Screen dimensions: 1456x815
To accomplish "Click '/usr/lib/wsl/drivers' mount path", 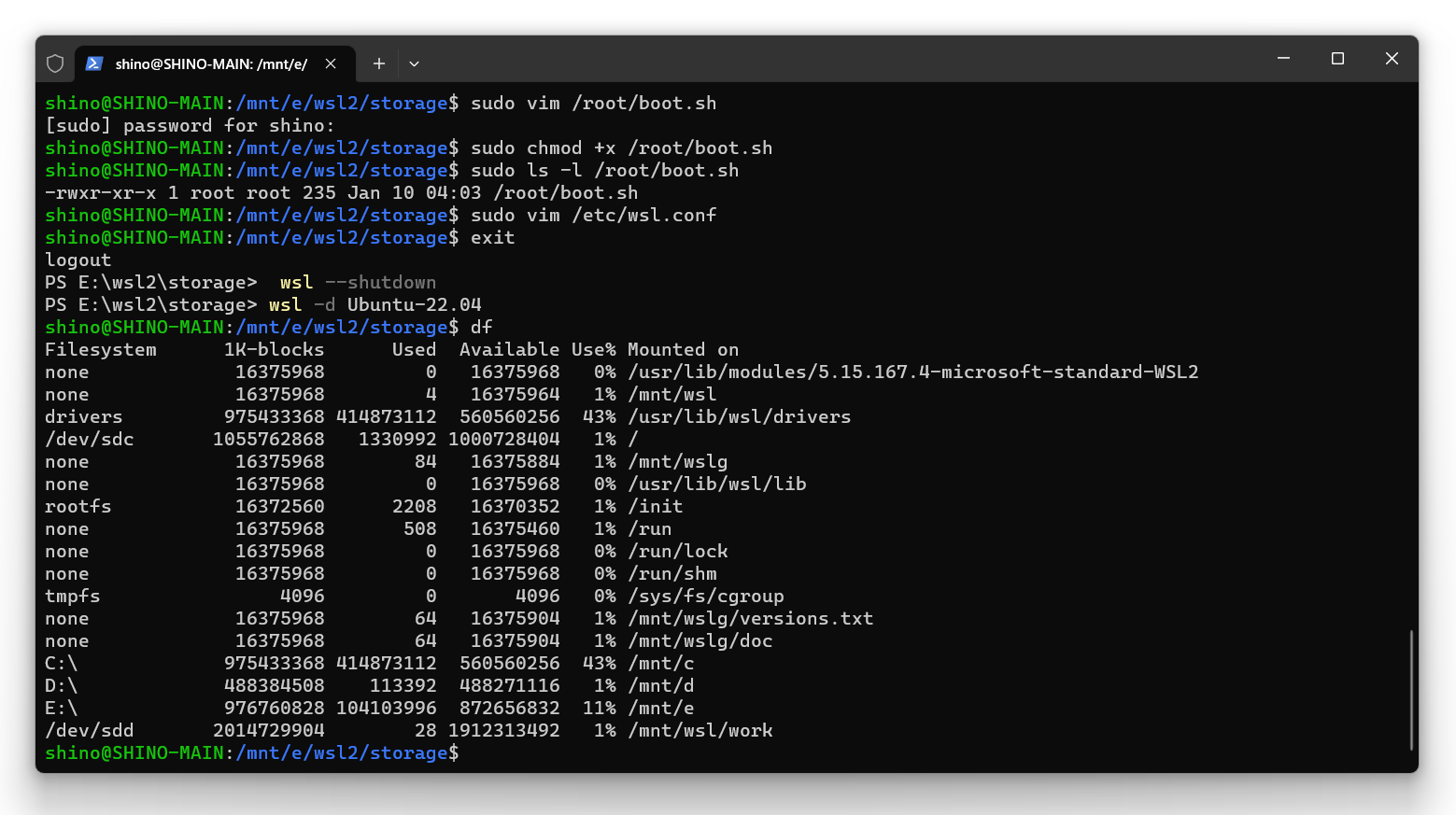I will 740,417.
